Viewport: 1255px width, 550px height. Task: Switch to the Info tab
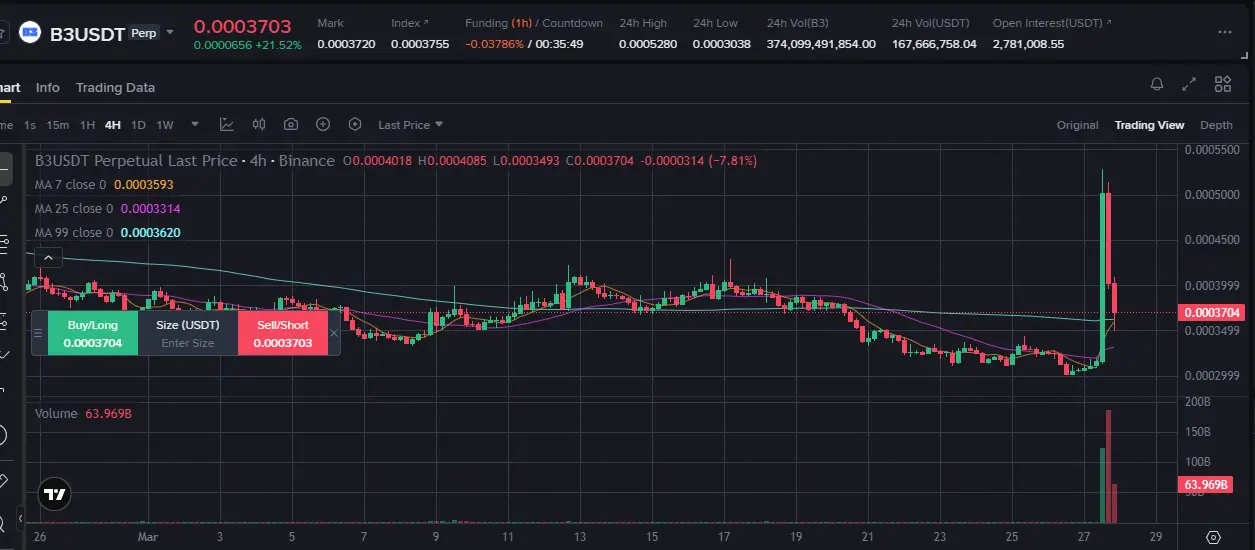[x=48, y=87]
